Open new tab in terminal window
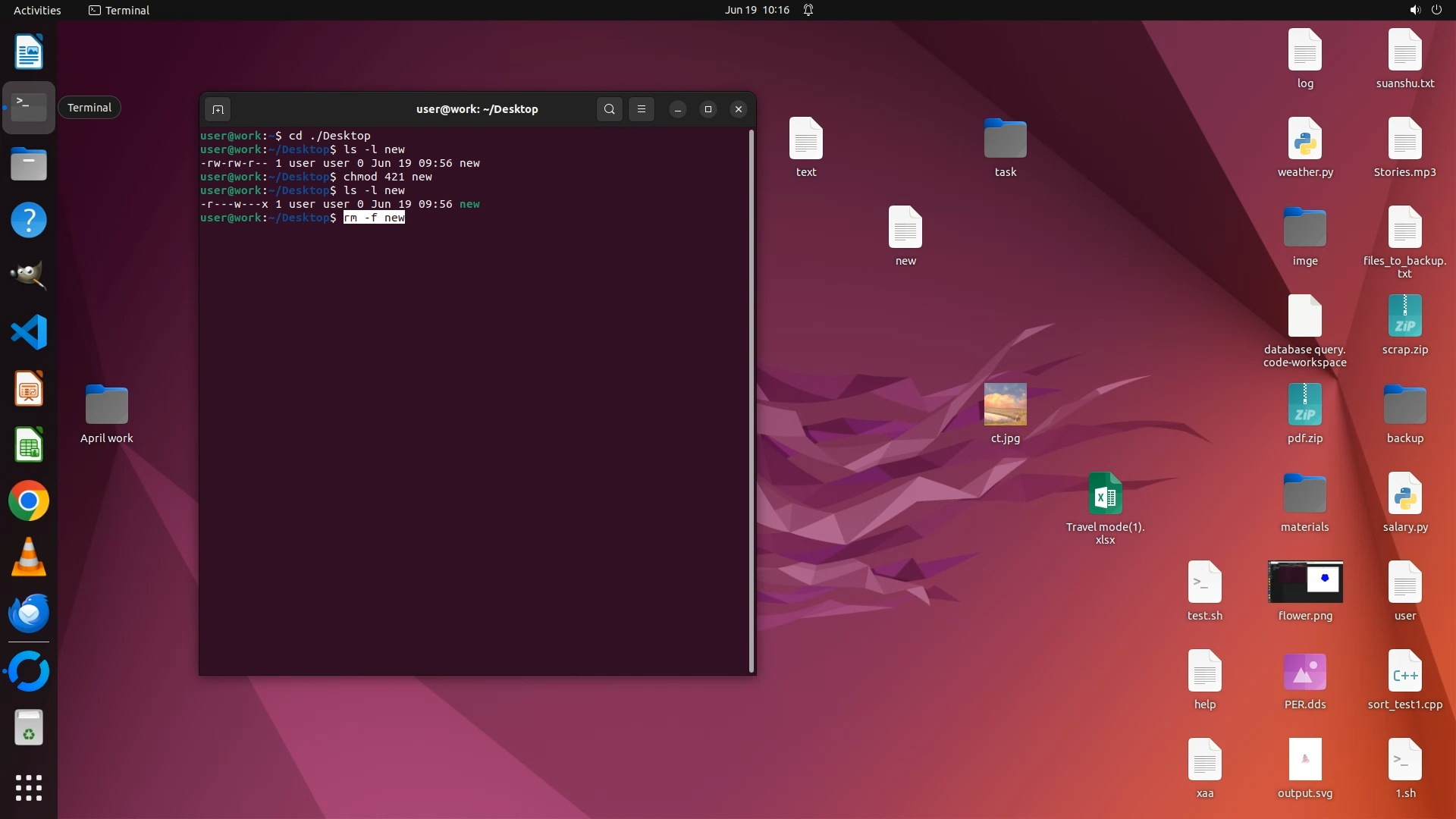Image resolution: width=1456 pixels, height=819 pixels. (x=218, y=109)
